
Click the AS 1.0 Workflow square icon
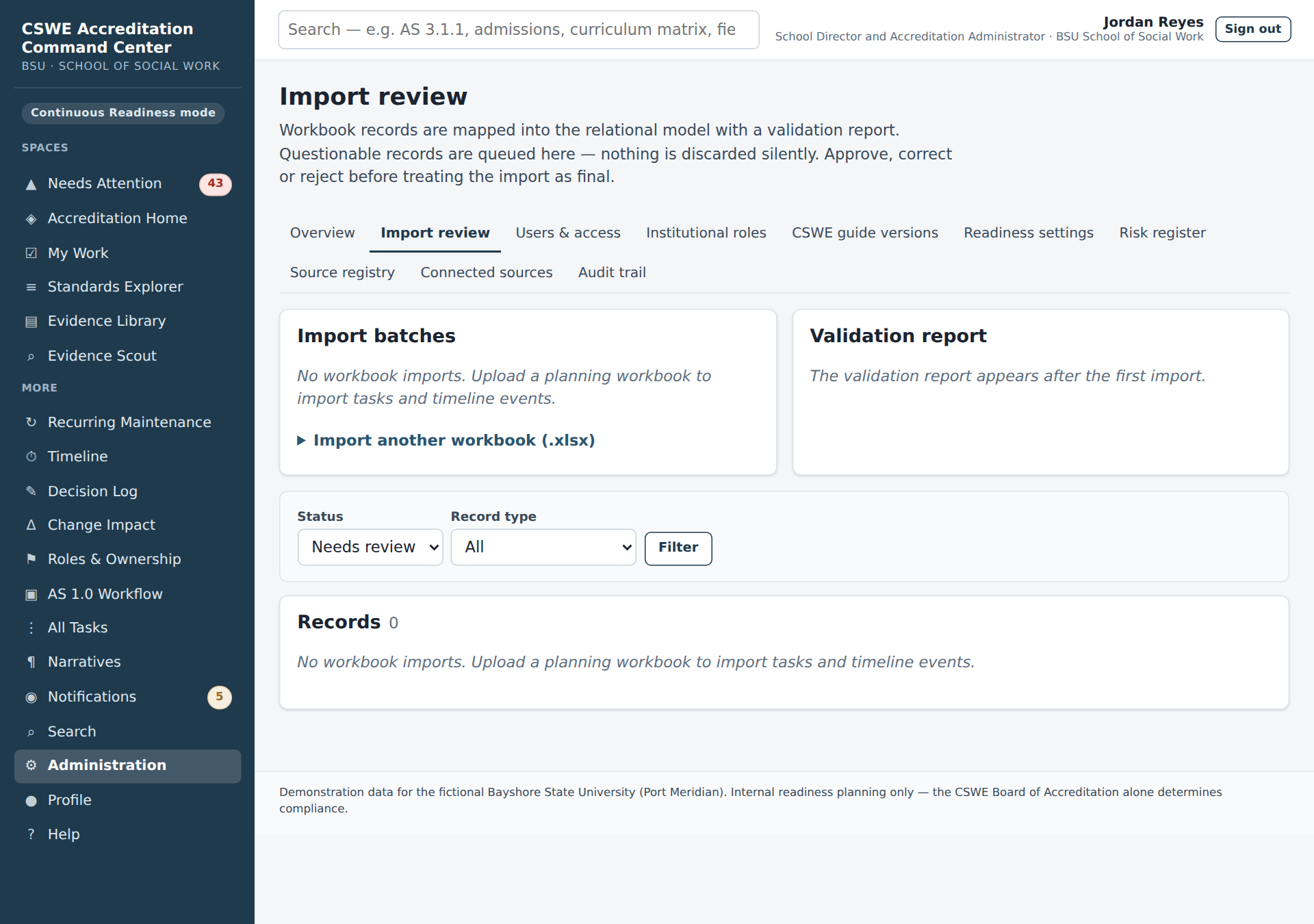(x=31, y=594)
